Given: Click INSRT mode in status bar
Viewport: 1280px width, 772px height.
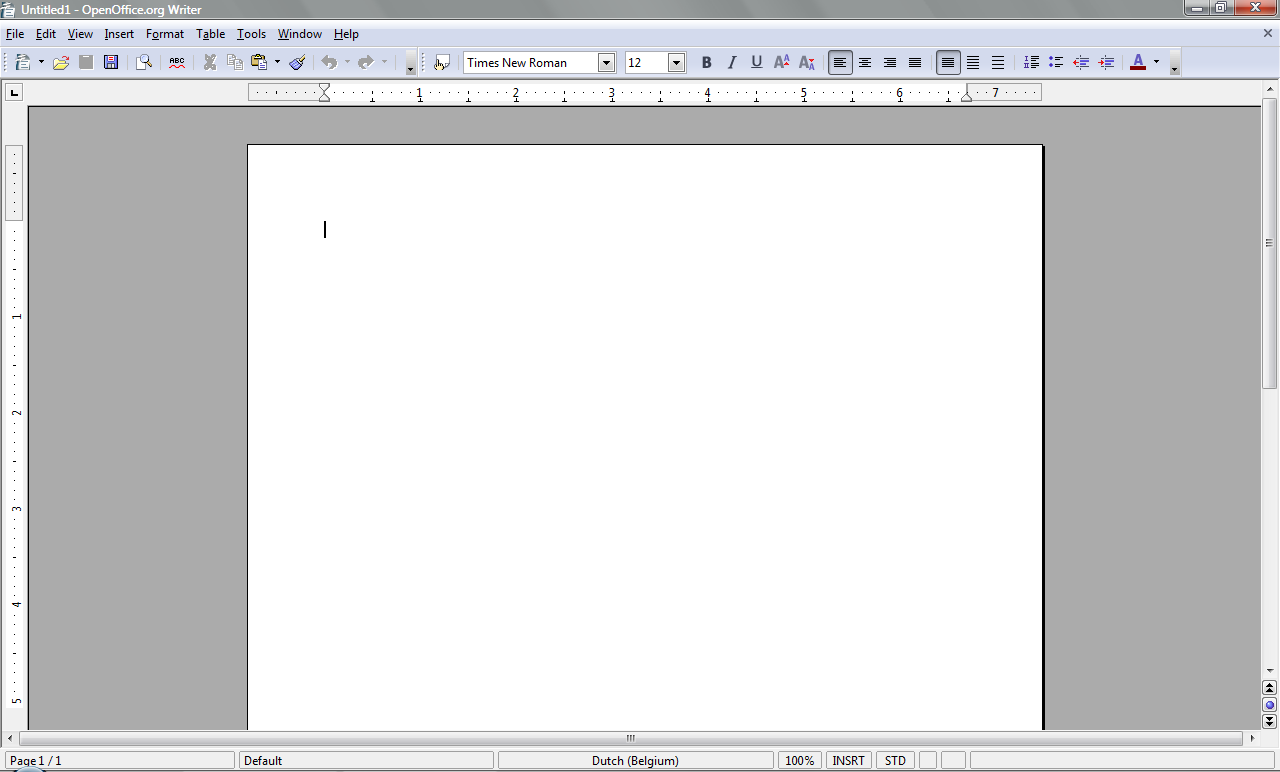Looking at the screenshot, I should (848, 761).
